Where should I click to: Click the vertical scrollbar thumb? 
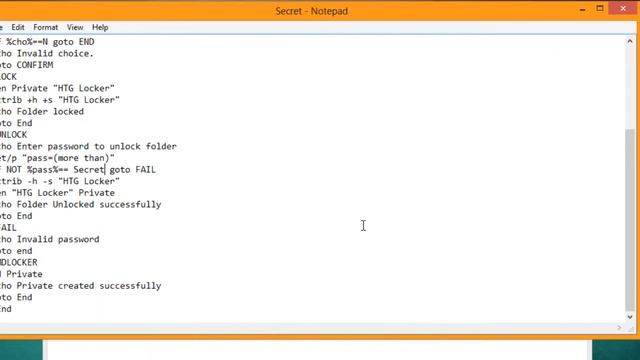(630, 220)
